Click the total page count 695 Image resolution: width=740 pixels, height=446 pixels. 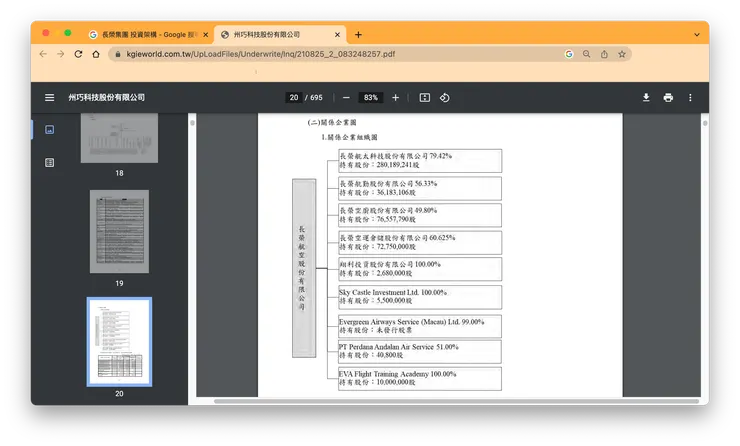[316, 98]
